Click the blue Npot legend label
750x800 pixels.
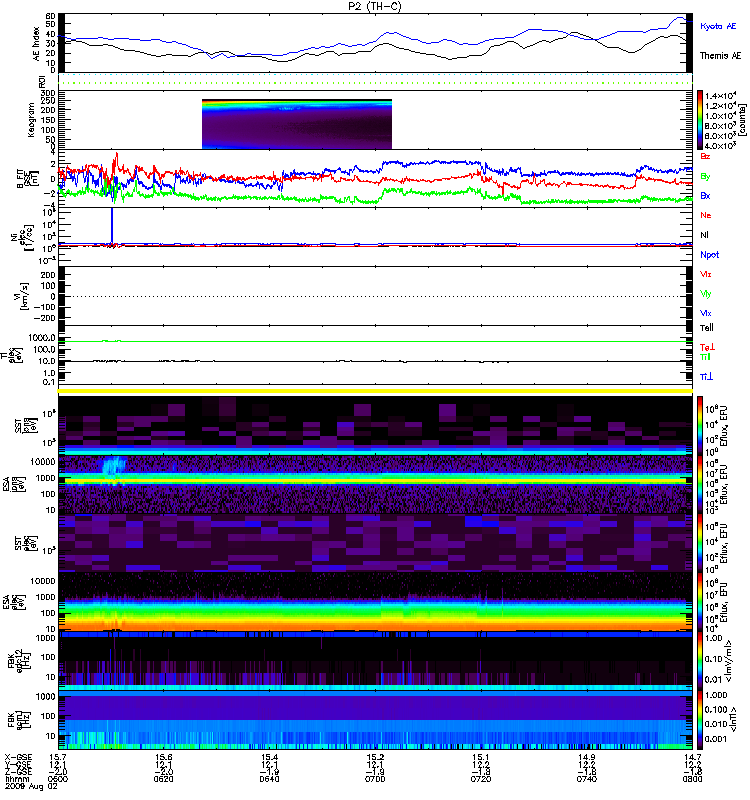click(709, 254)
